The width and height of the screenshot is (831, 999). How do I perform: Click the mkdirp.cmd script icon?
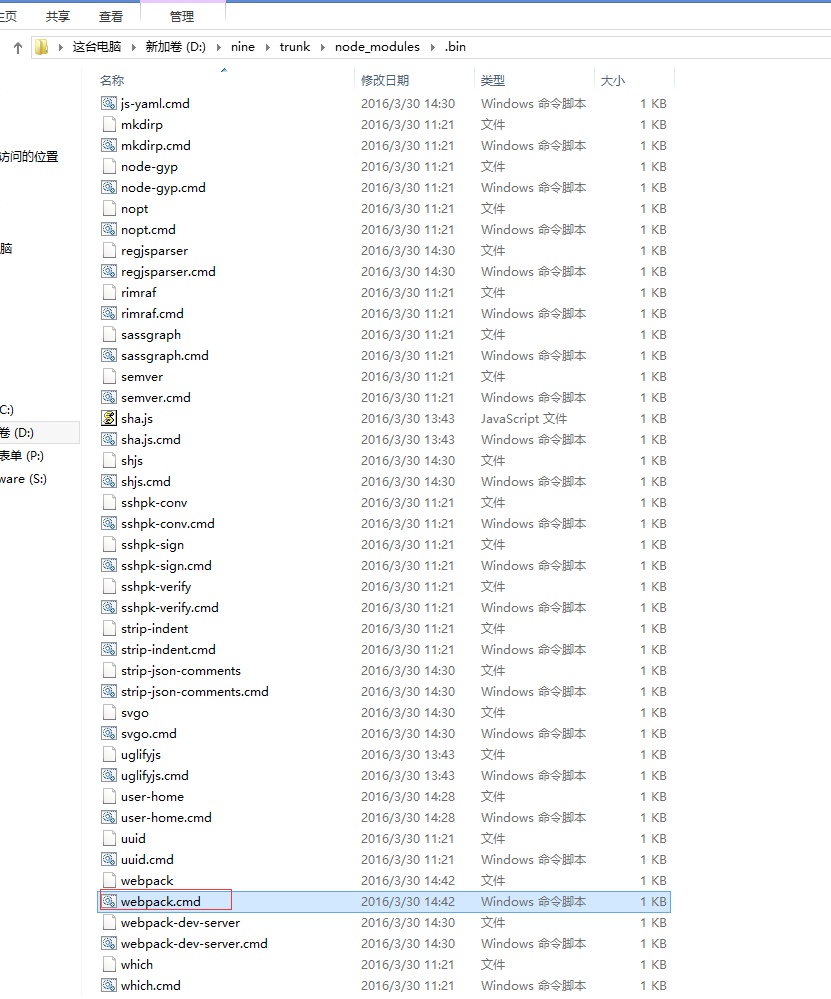109,145
